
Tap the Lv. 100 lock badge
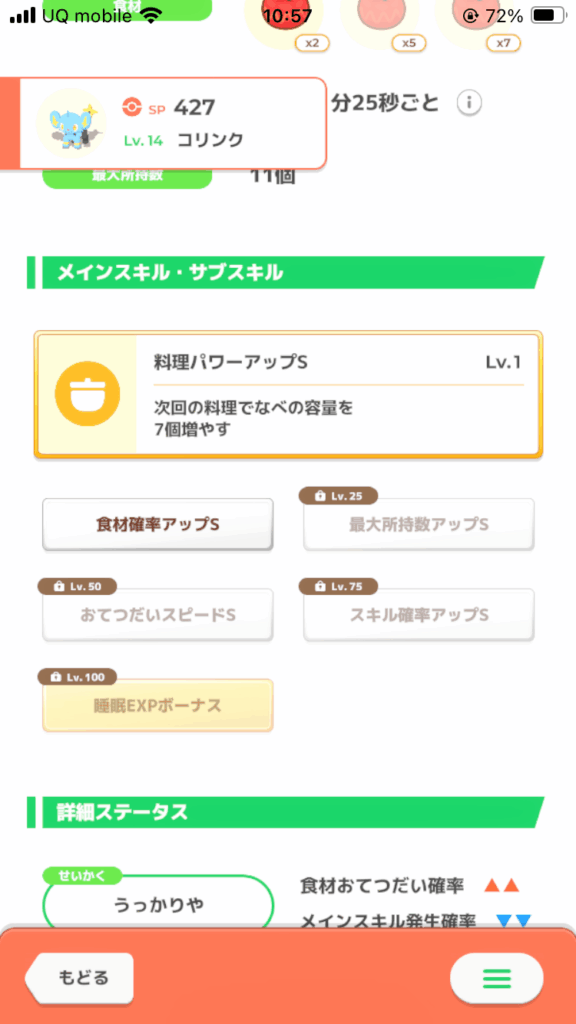tap(77, 677)
